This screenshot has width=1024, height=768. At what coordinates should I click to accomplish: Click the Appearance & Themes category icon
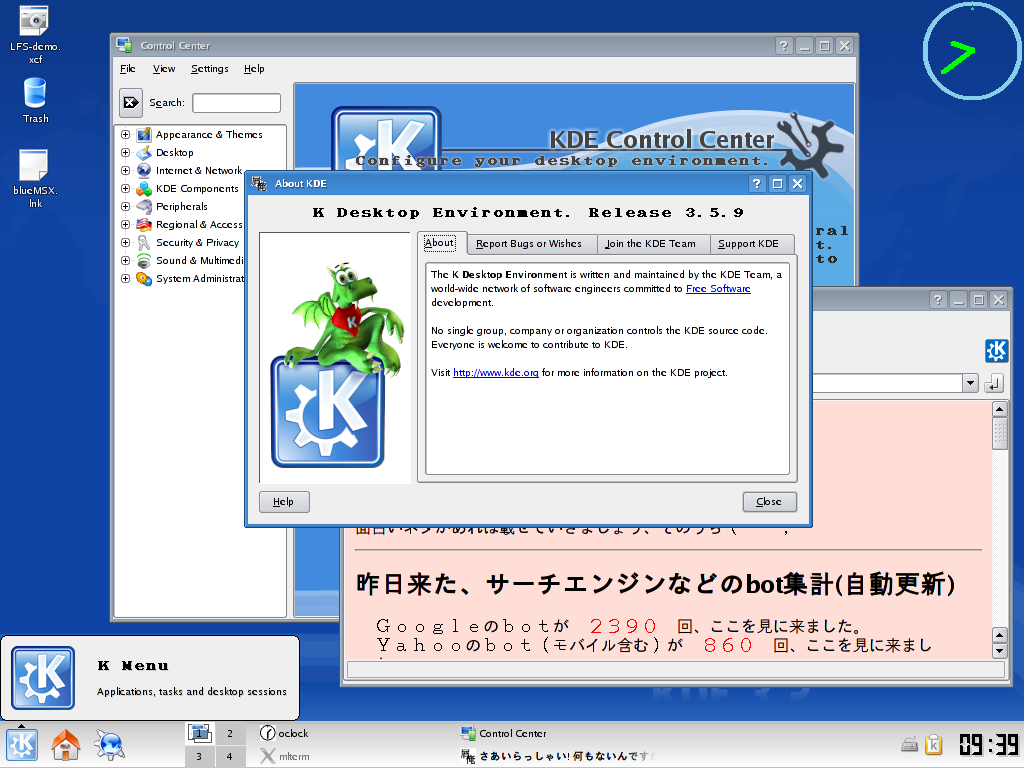click(x=144, y=135)
